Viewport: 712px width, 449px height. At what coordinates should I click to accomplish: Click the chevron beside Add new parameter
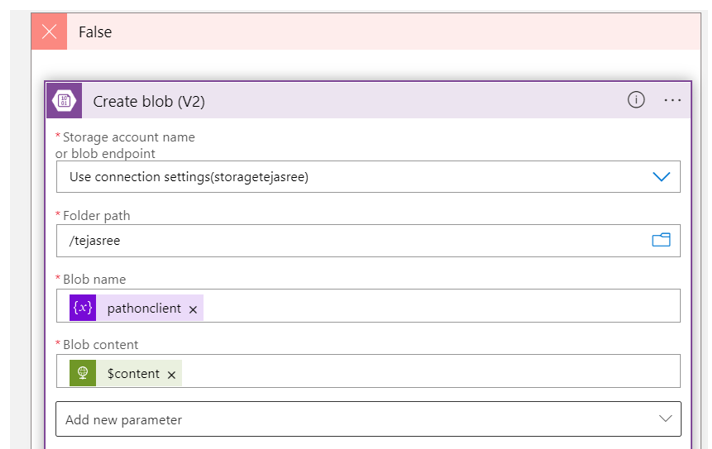tap(665, 419)
